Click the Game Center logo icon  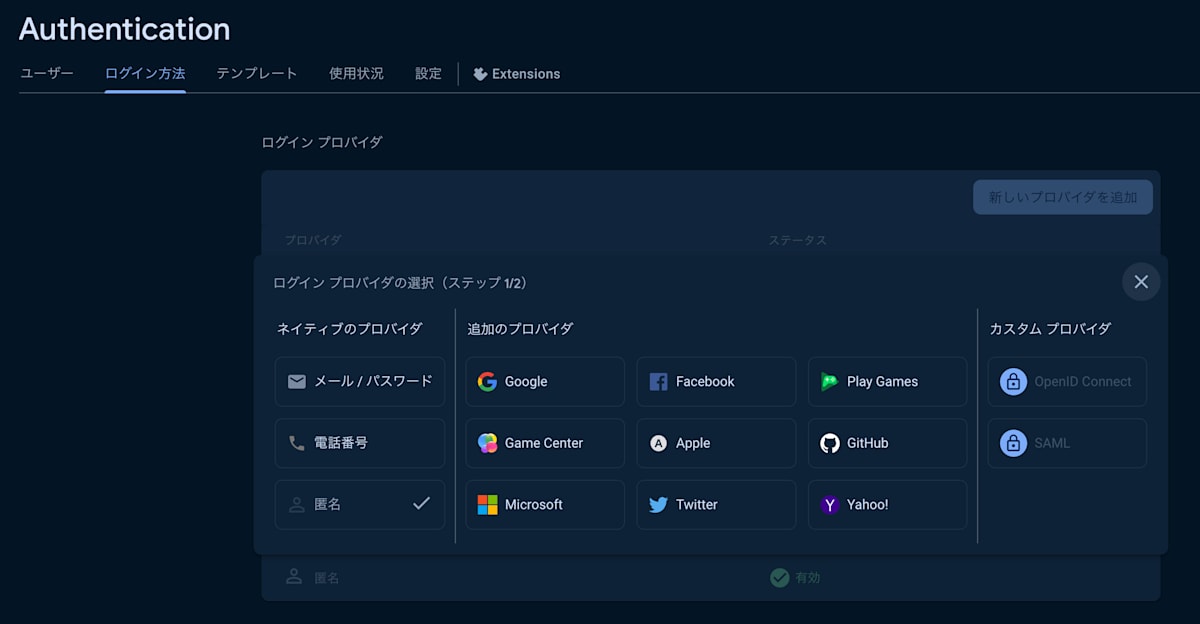click(x=487, y=443)
